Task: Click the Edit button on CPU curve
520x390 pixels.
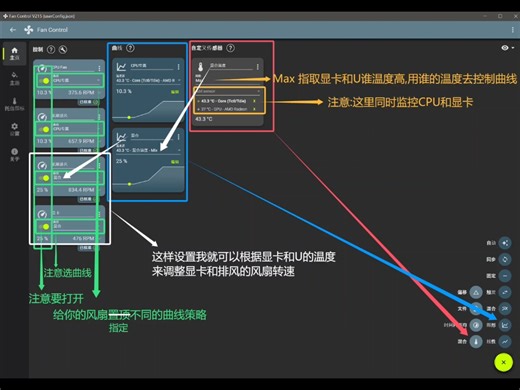Action: click(175, 92)
